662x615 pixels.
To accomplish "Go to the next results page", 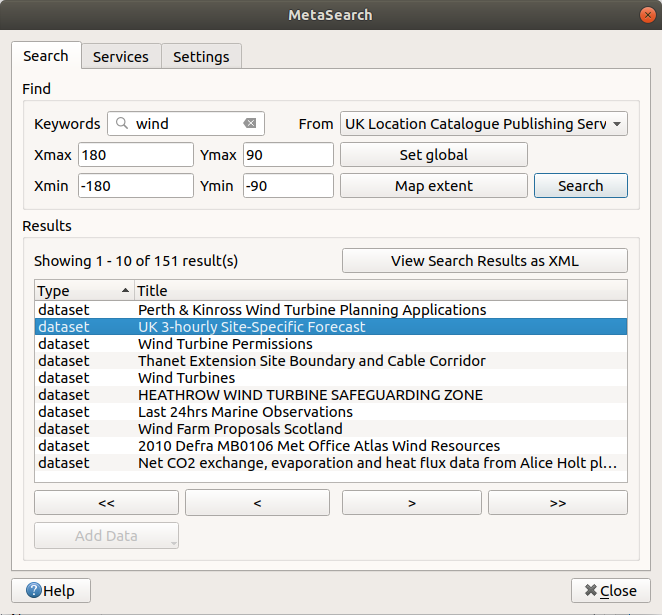I will click(x=411, y=503).
